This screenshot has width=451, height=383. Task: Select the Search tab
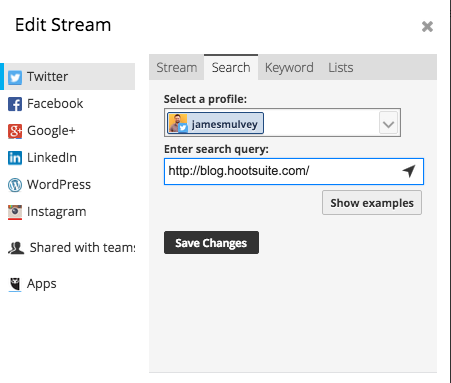[x=231, y=68]
